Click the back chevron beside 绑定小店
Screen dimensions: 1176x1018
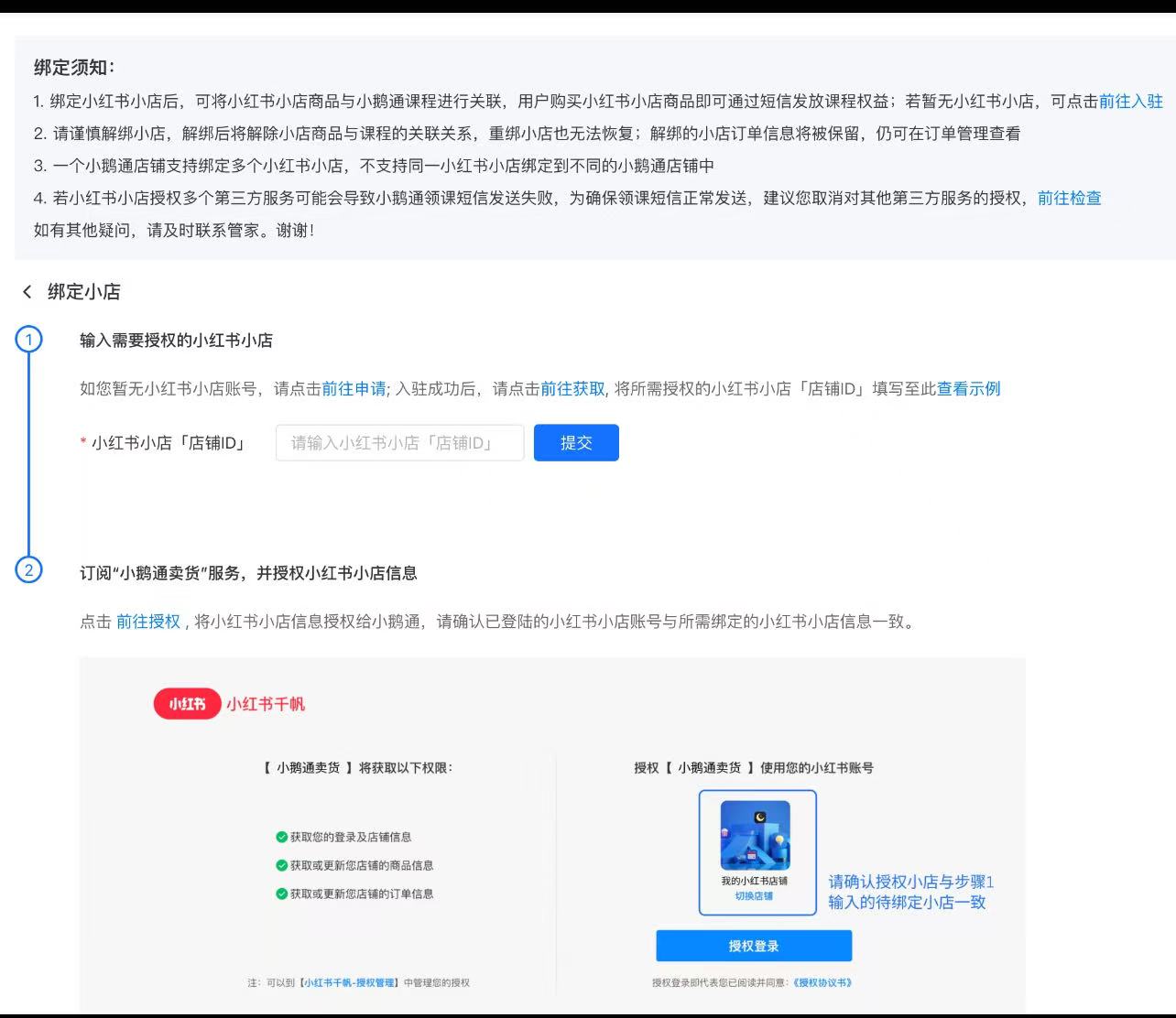point(27,292)
